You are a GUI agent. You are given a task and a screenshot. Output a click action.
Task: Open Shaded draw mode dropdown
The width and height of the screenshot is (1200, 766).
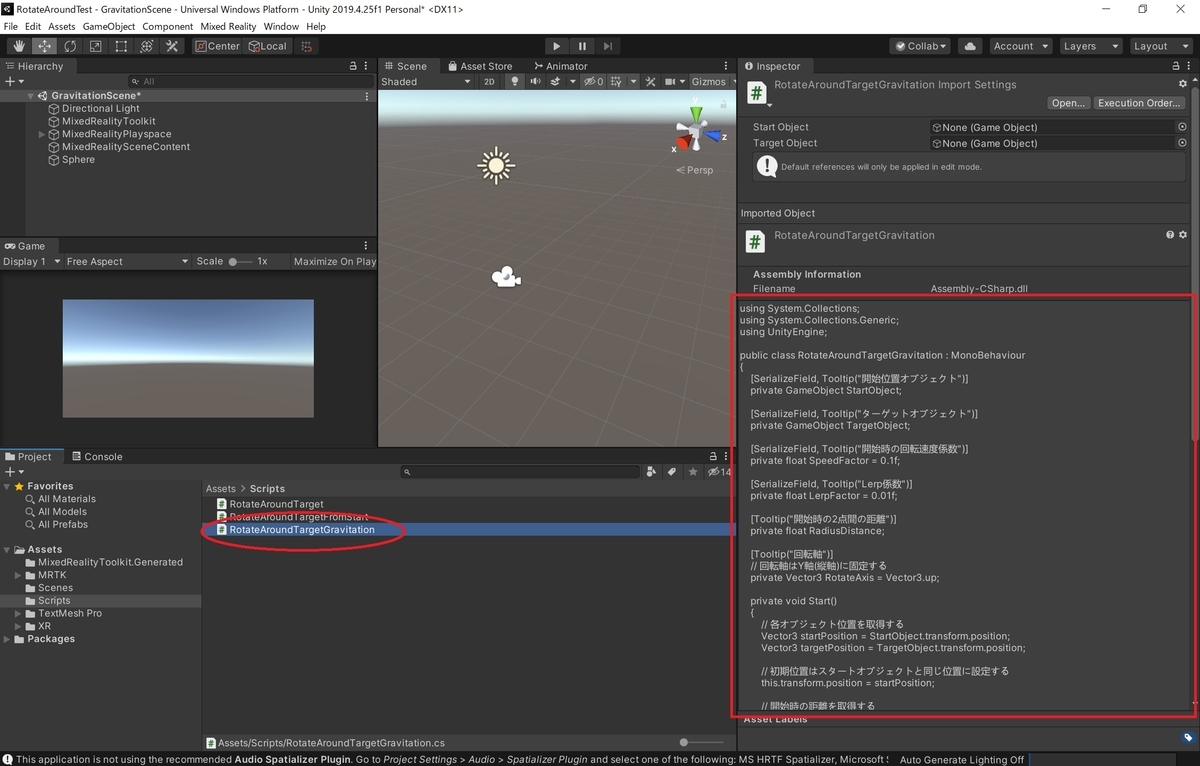tap(425, 82)
